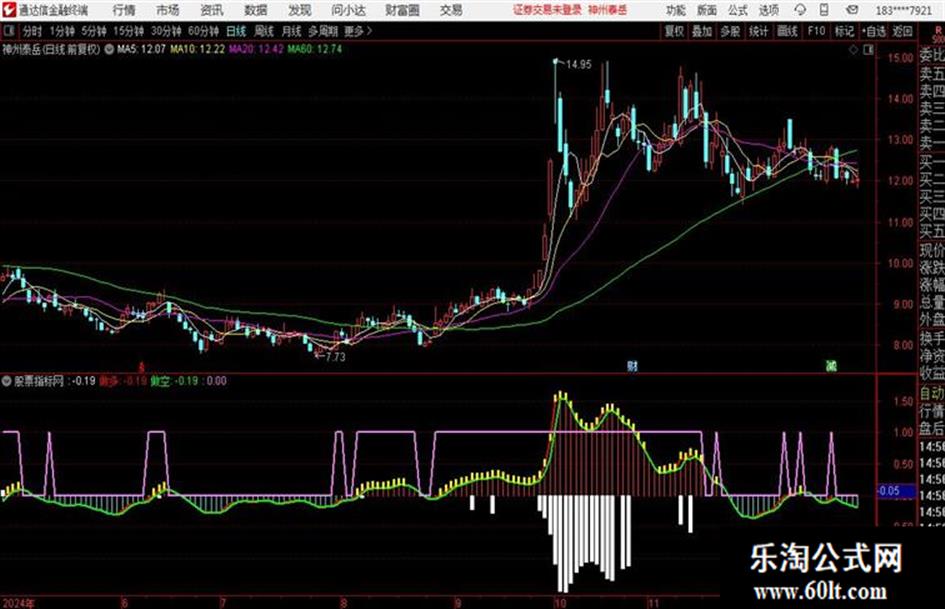
Task: Expand the indicator dropdown next to 神州泰岳
Action: (109, 49)
